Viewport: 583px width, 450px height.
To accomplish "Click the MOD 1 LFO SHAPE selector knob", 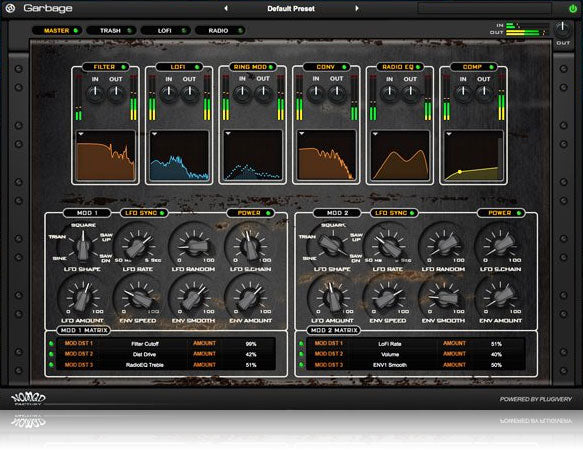I will 83,246.
